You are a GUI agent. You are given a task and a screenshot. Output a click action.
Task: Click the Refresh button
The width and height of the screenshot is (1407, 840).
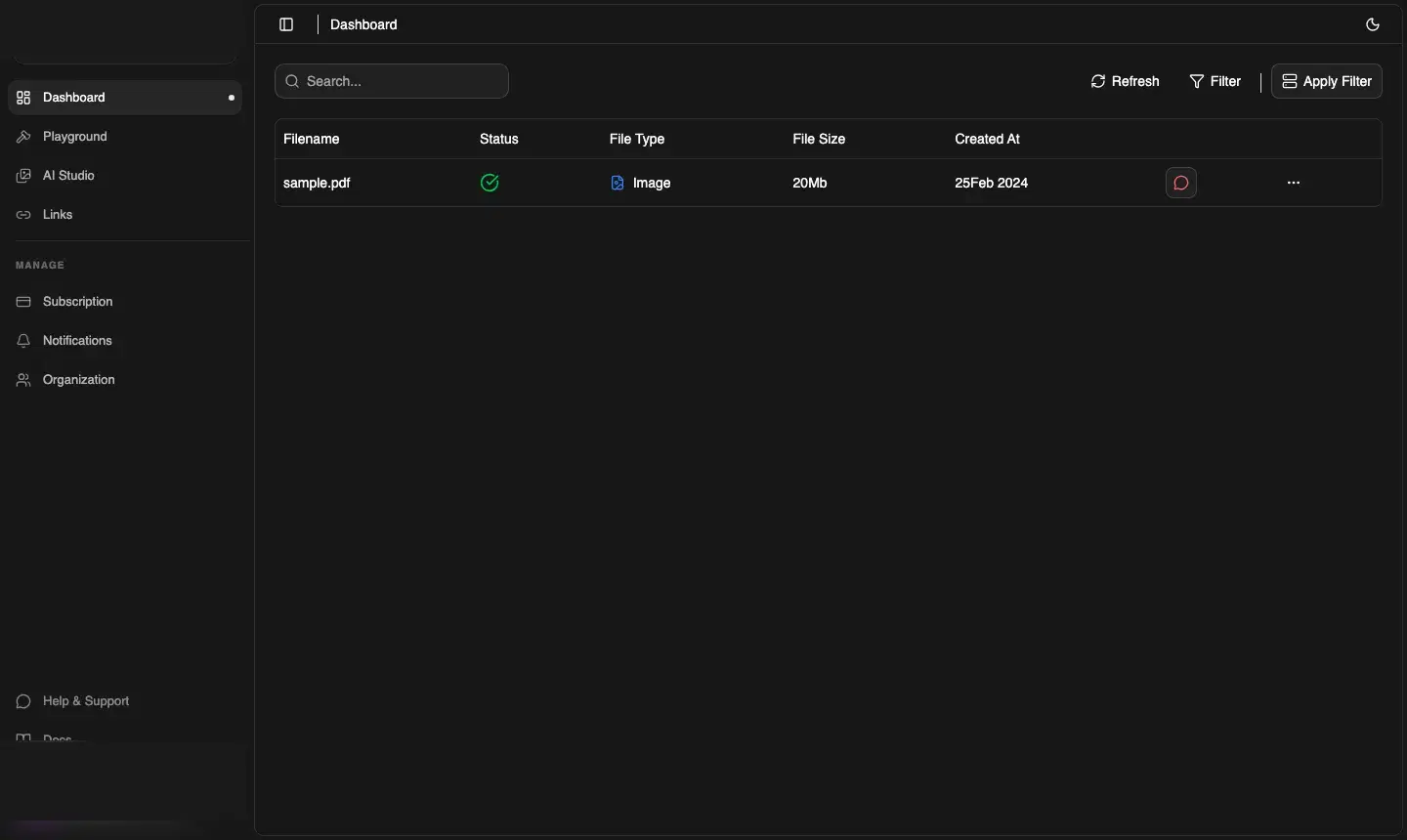point(1125,81)
